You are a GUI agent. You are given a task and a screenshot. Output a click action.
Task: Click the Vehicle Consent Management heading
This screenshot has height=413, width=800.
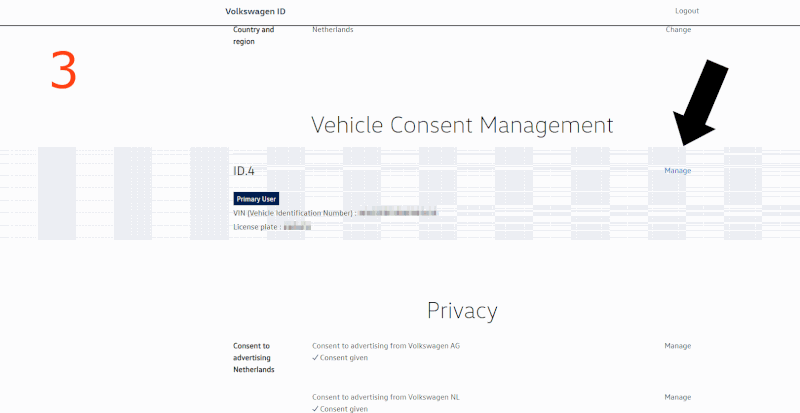(x=462, y=125)
